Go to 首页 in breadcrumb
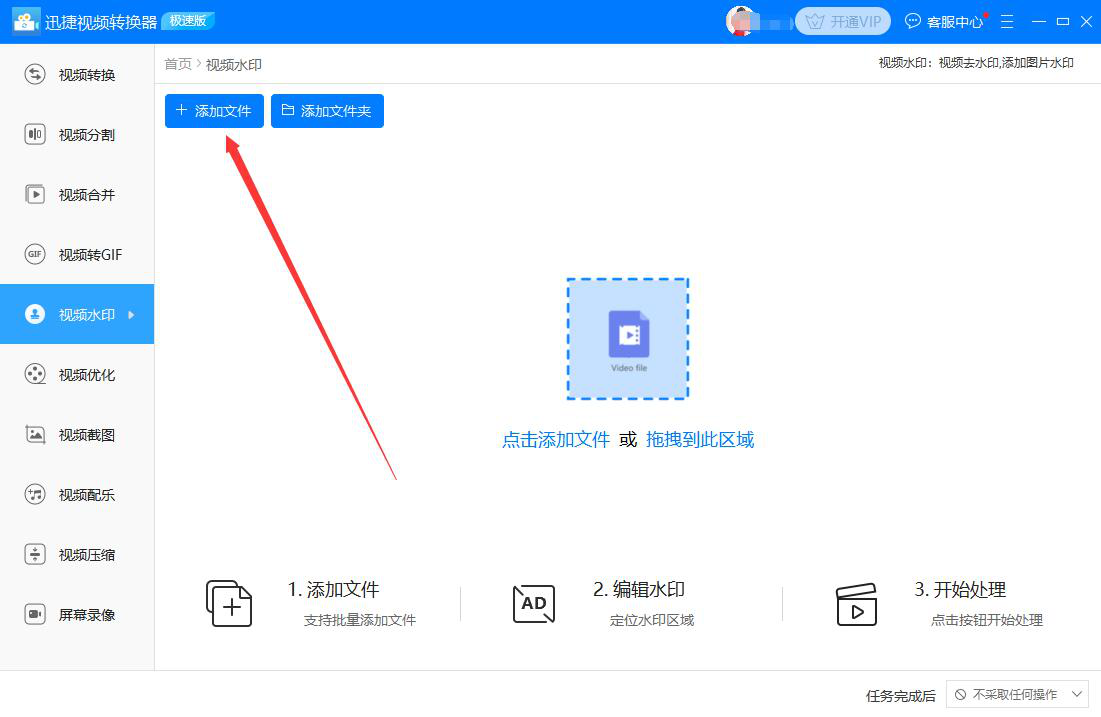This screenshot has width=1101, height=717. 178,64
